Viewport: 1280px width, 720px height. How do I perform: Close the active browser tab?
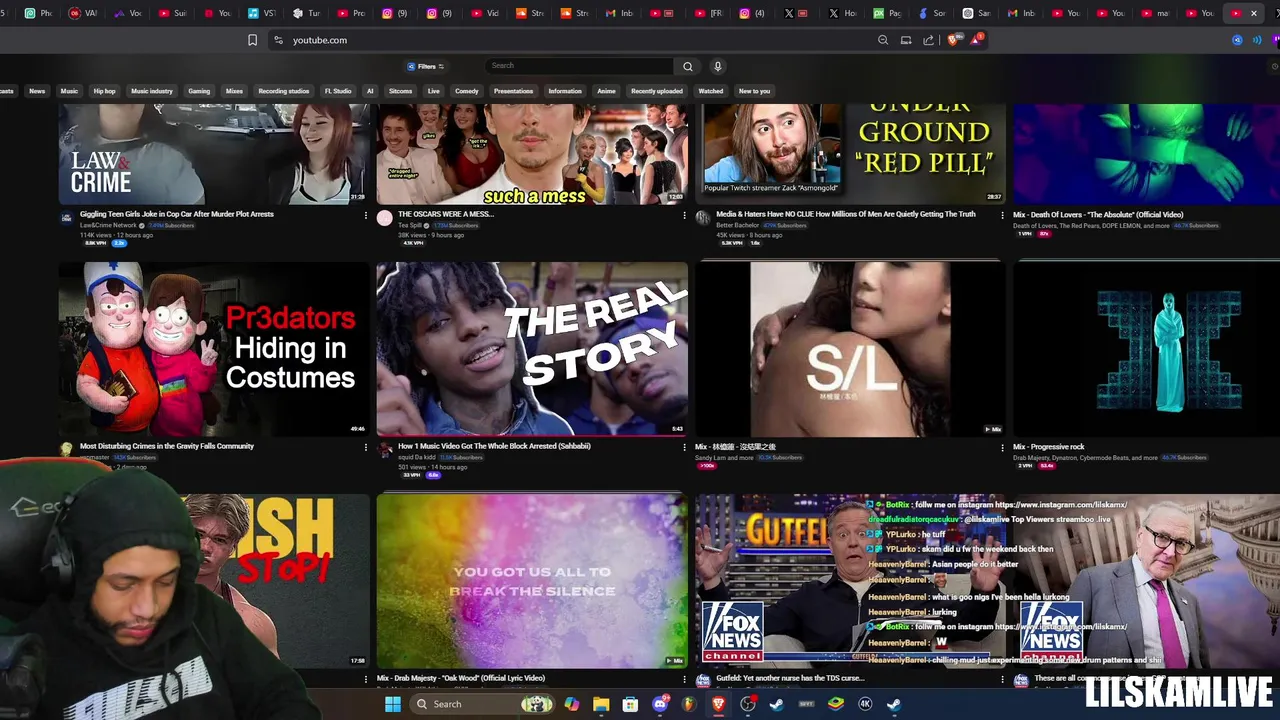[x=1254, y=13]
